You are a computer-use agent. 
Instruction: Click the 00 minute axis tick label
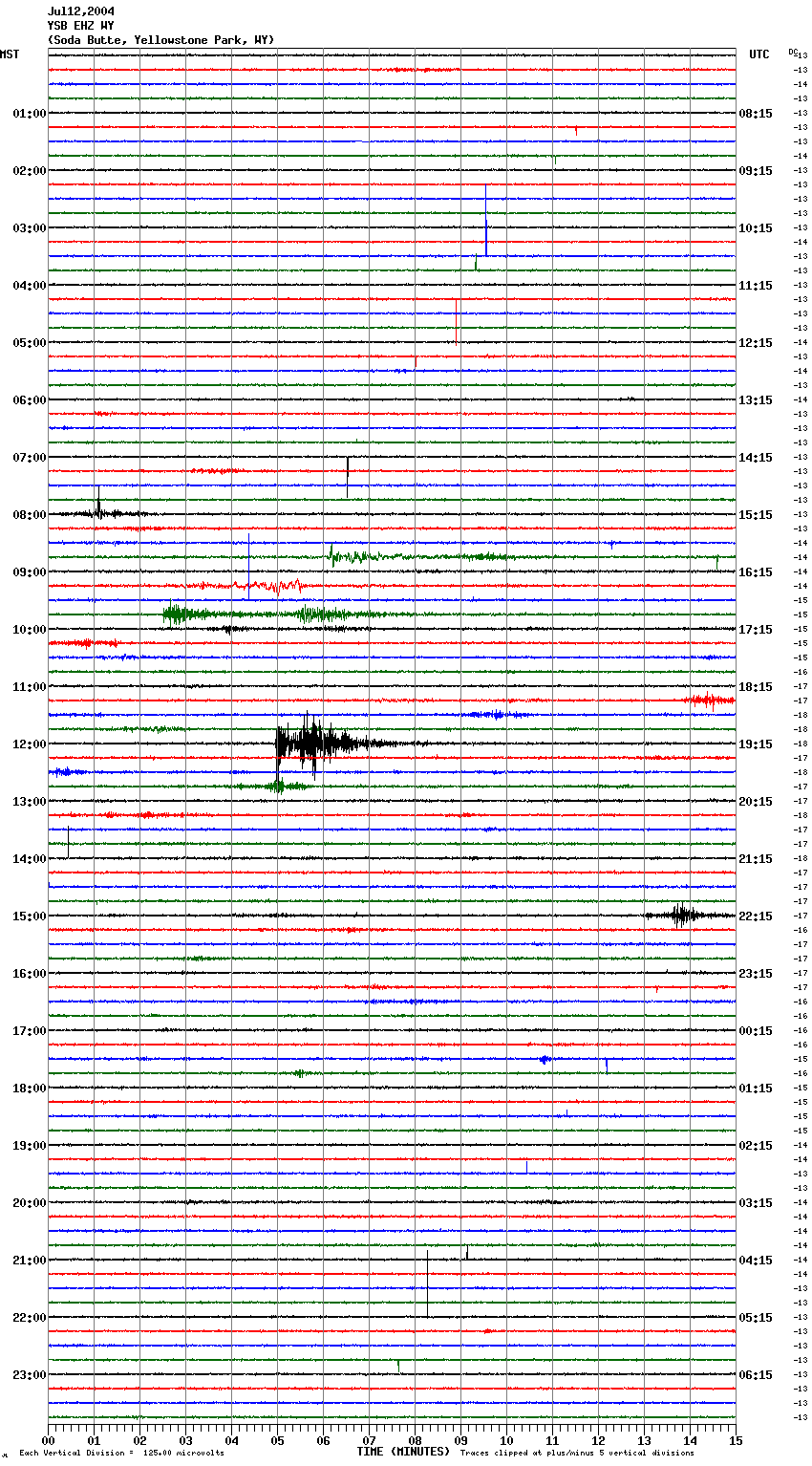coord(49,1440)
